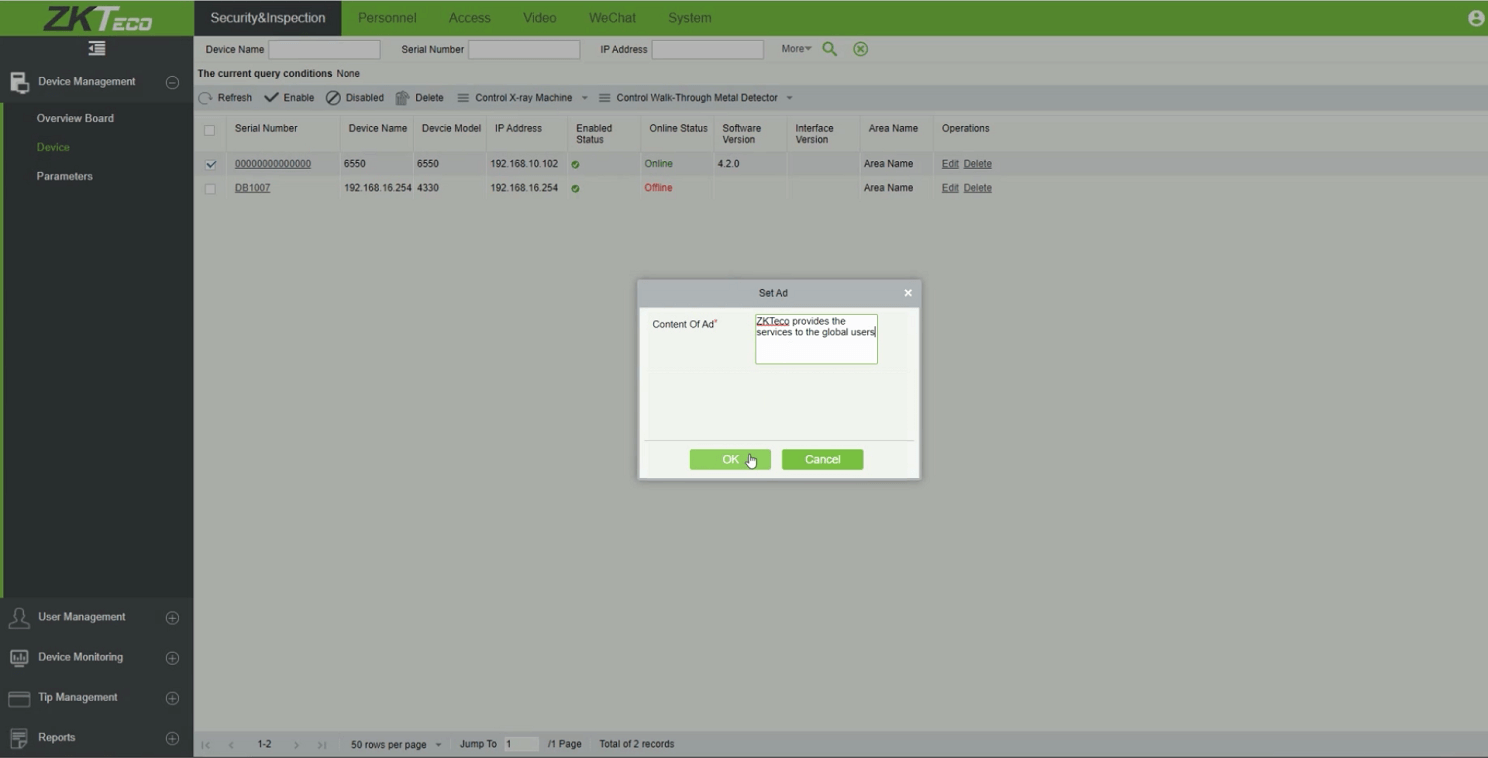Screen dimensions: 1488x758
Task: Click the Refresh toolbar icon
Action: (206, 98)
